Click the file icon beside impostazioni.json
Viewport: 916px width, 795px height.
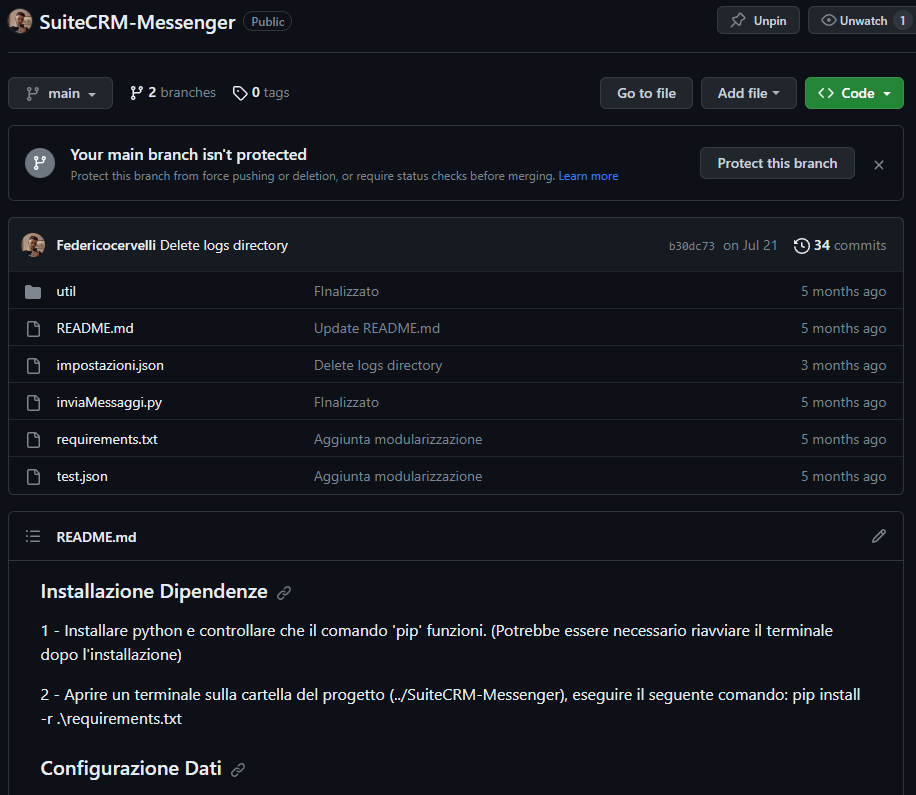tap(33, 366)
